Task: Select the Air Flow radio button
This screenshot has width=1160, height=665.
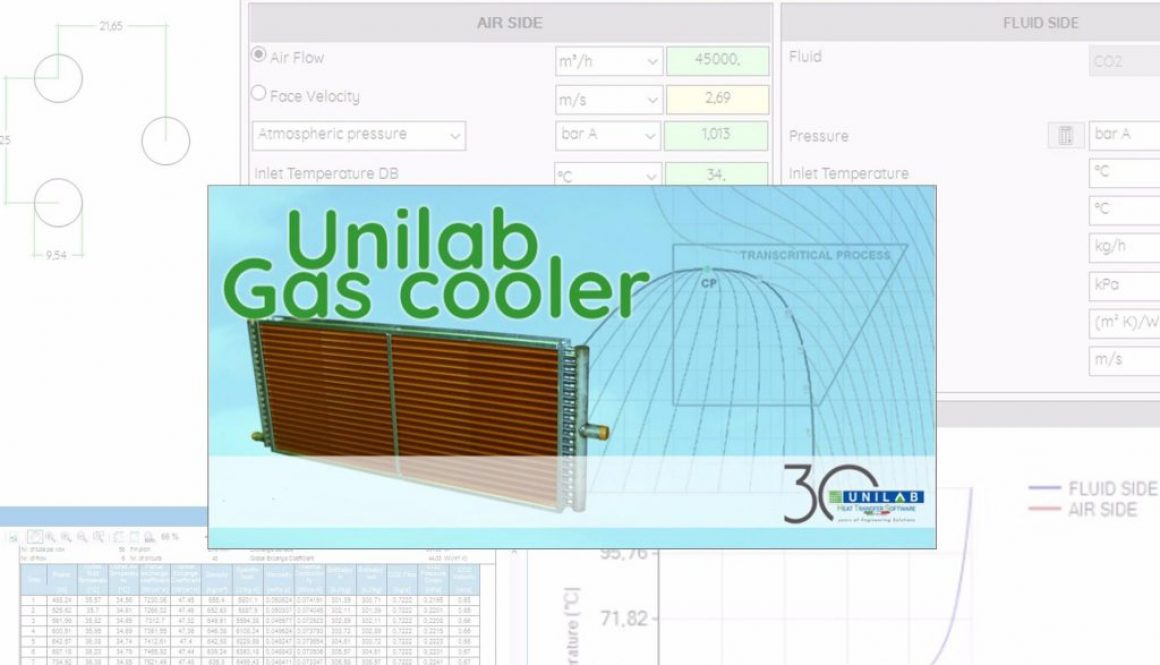Action: (x=258, y=58)
